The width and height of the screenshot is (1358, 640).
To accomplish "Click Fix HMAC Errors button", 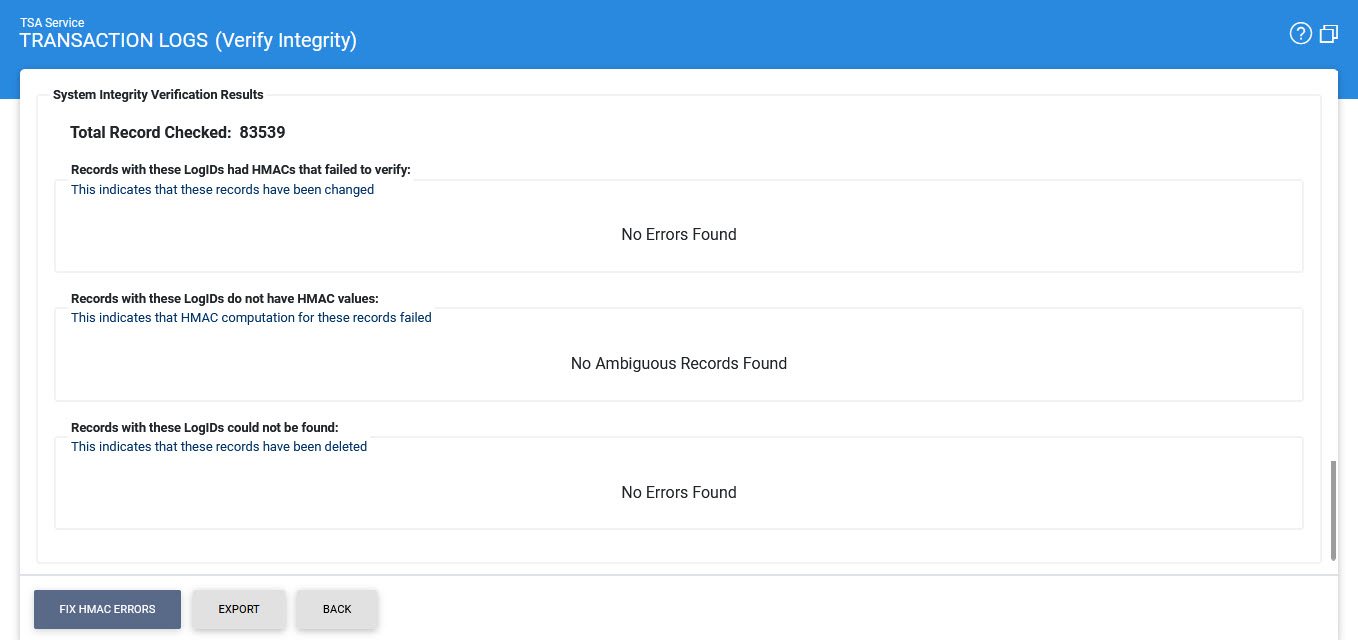I will coord(107,609).
